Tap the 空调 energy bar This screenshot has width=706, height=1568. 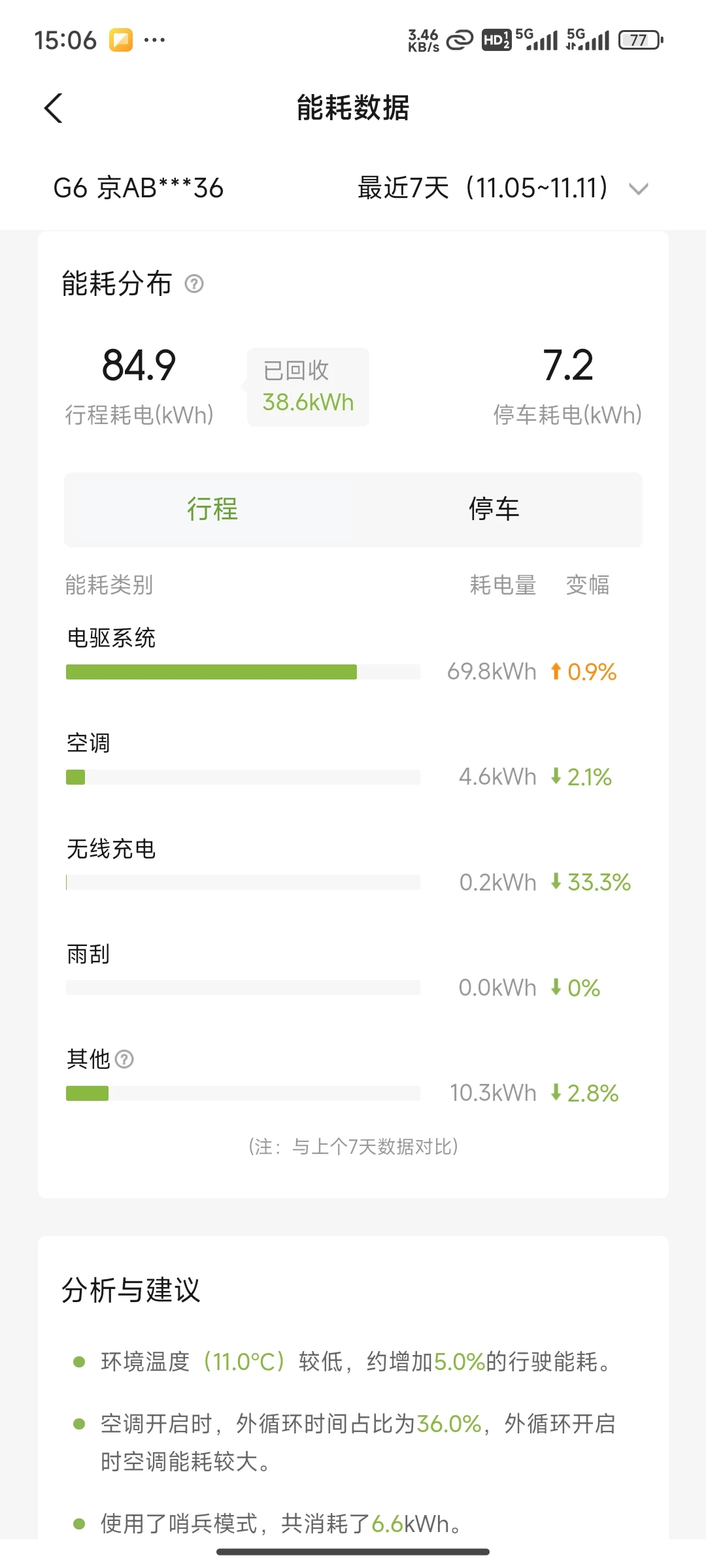243,777
